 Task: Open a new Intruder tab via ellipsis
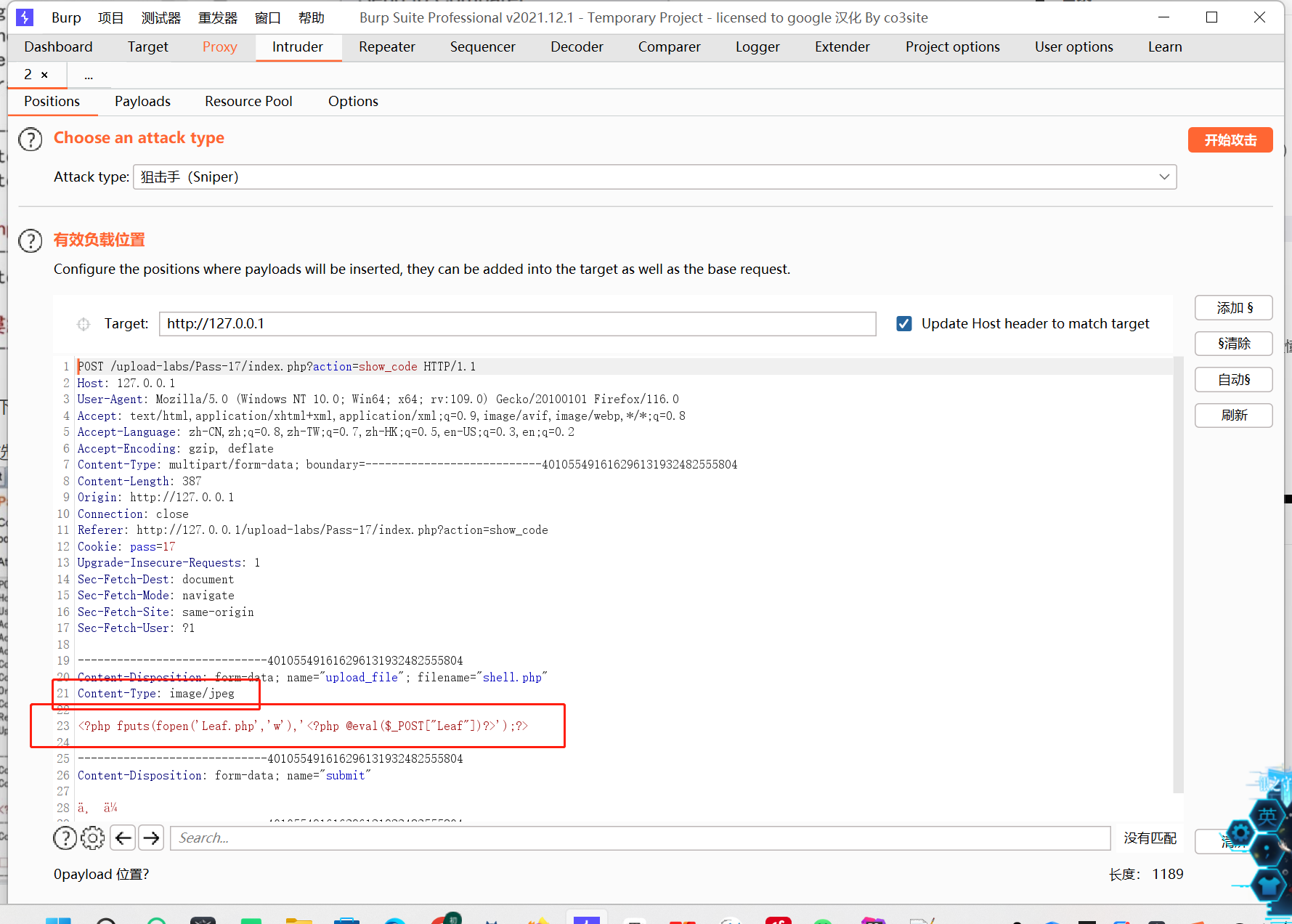[89, 76]
